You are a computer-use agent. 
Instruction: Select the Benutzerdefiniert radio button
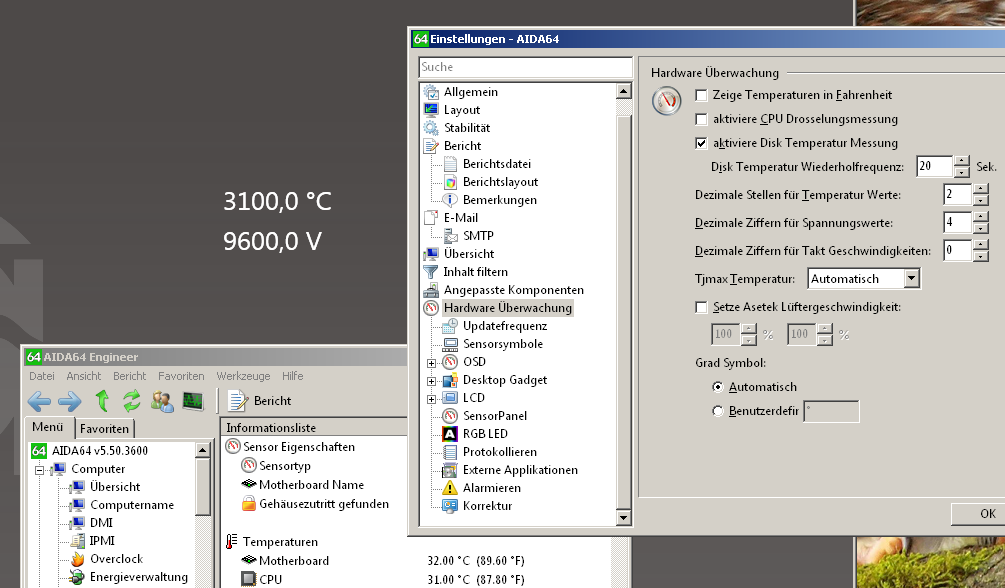click(x=718, y=411)
